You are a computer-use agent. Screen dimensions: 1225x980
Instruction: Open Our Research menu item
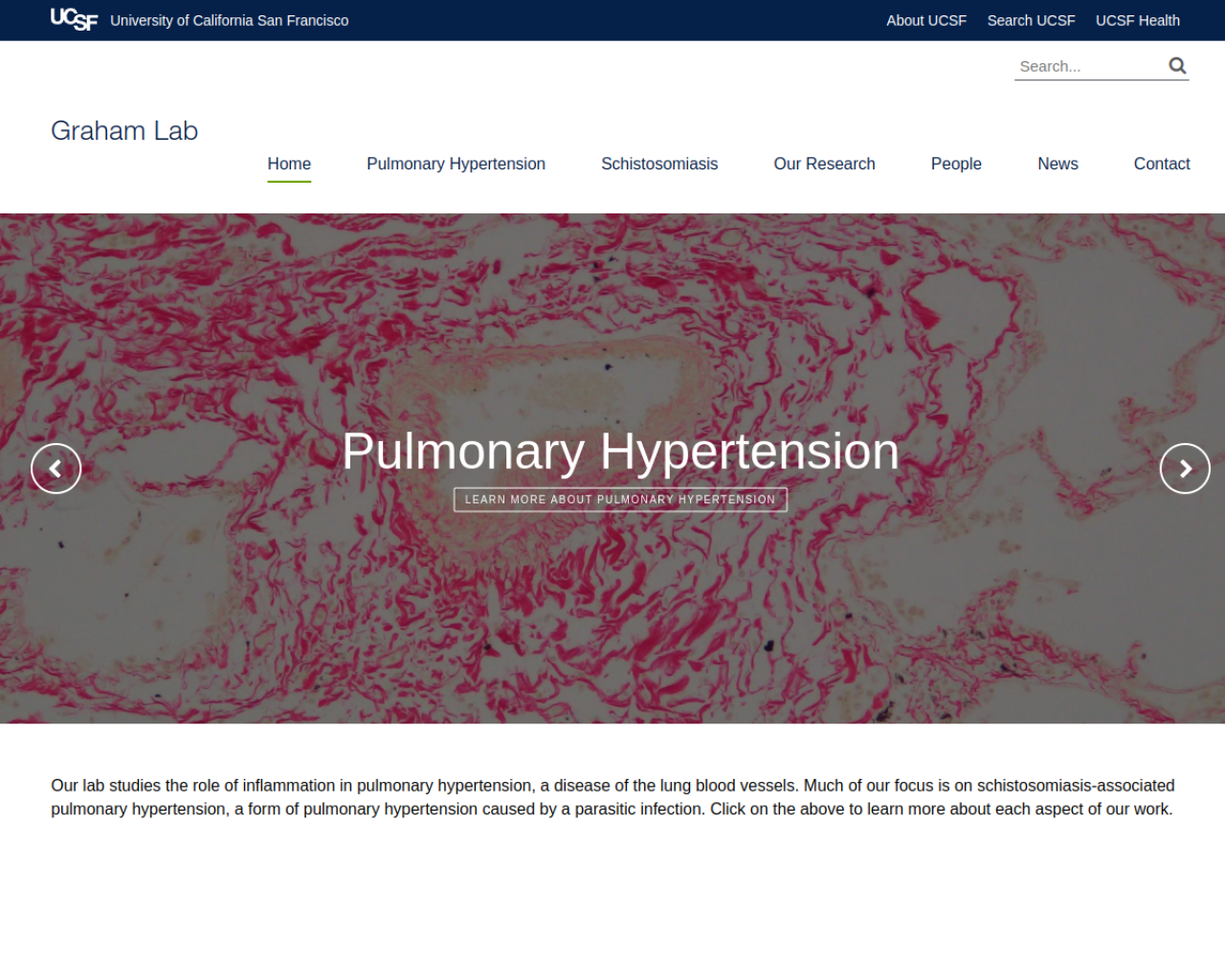point(824,164)
